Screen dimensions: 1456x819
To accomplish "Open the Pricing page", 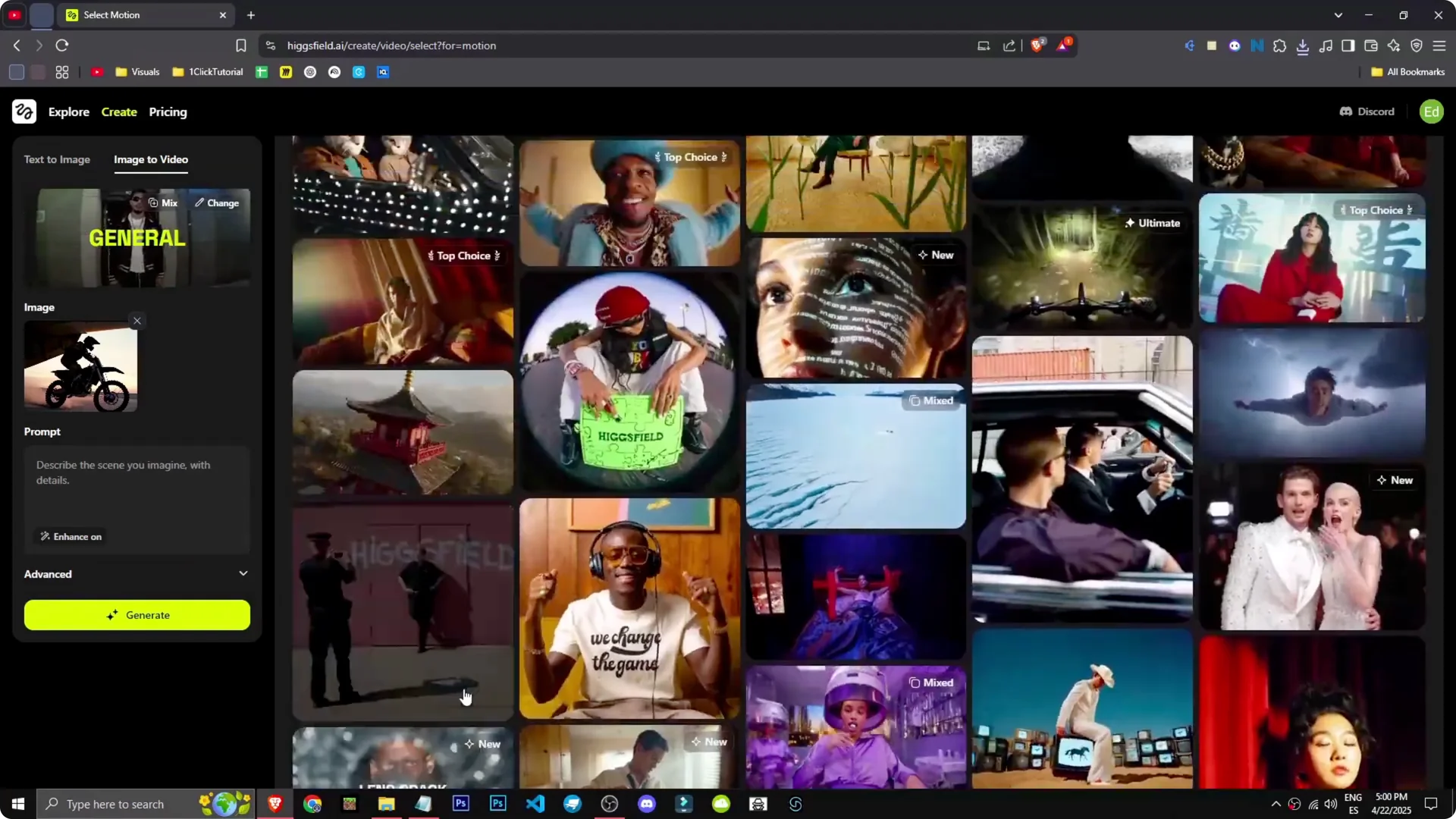I will pos(168,111).
